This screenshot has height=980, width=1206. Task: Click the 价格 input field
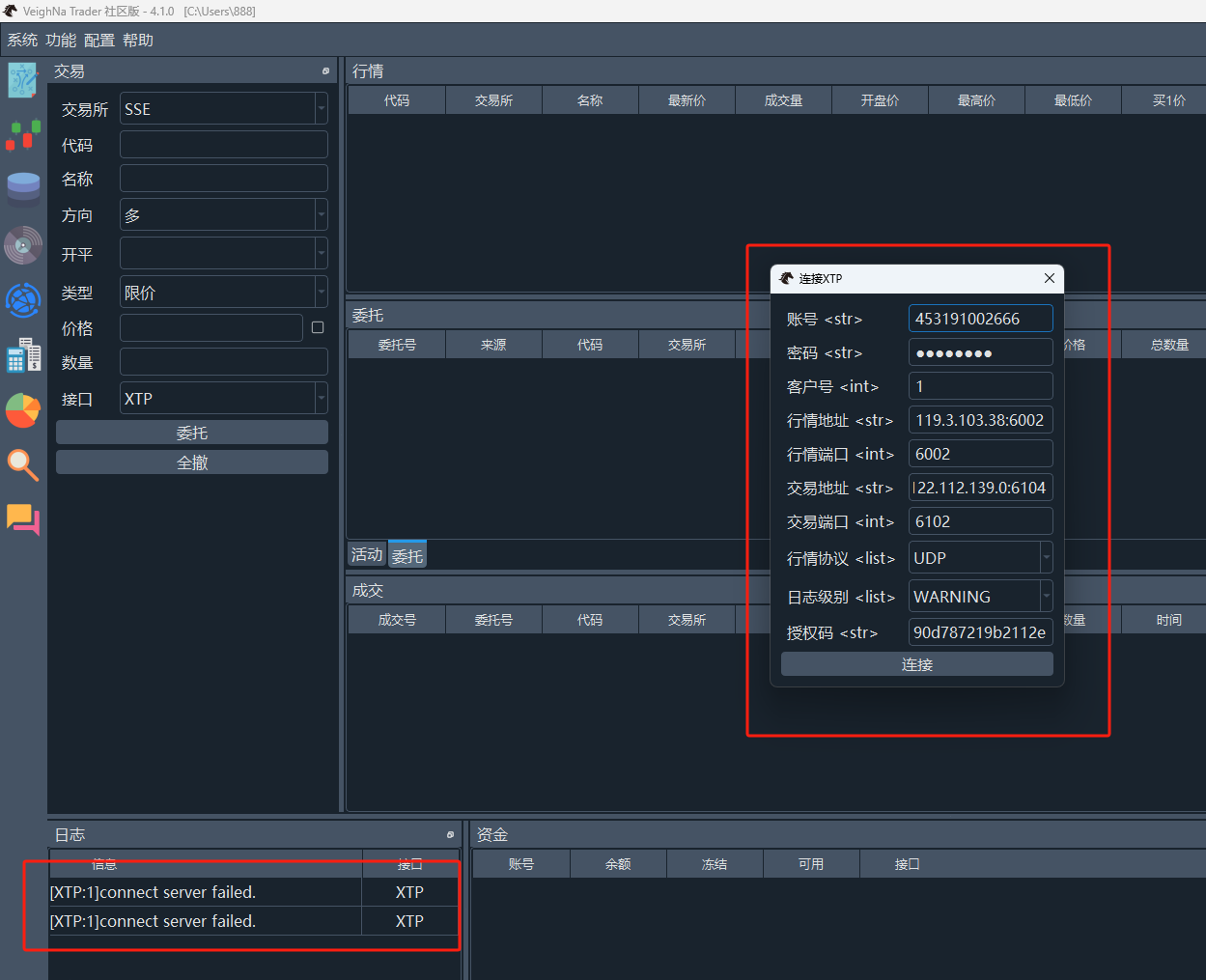(x=211, y=328)
